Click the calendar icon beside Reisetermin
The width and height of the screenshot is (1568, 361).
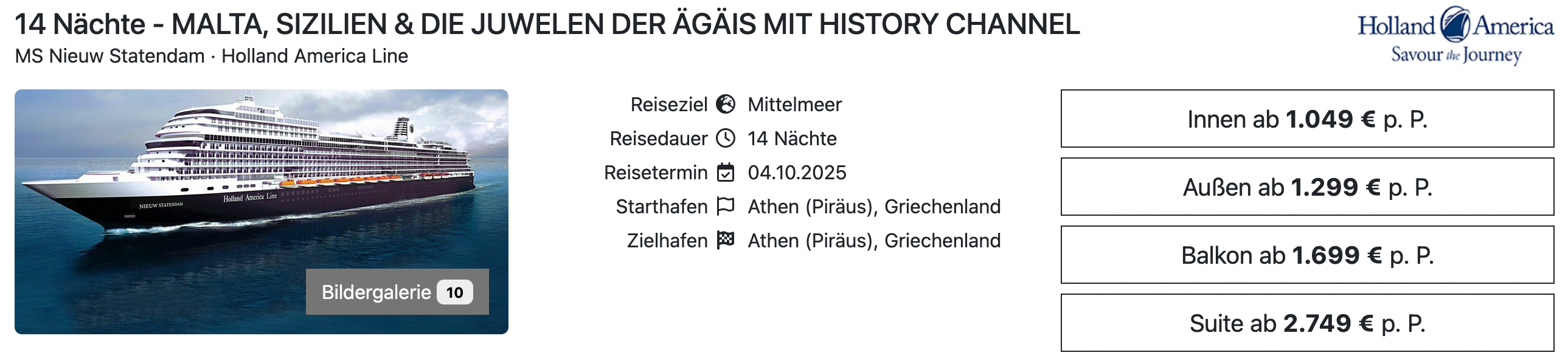pyautogui.click(x=726, y=173)
